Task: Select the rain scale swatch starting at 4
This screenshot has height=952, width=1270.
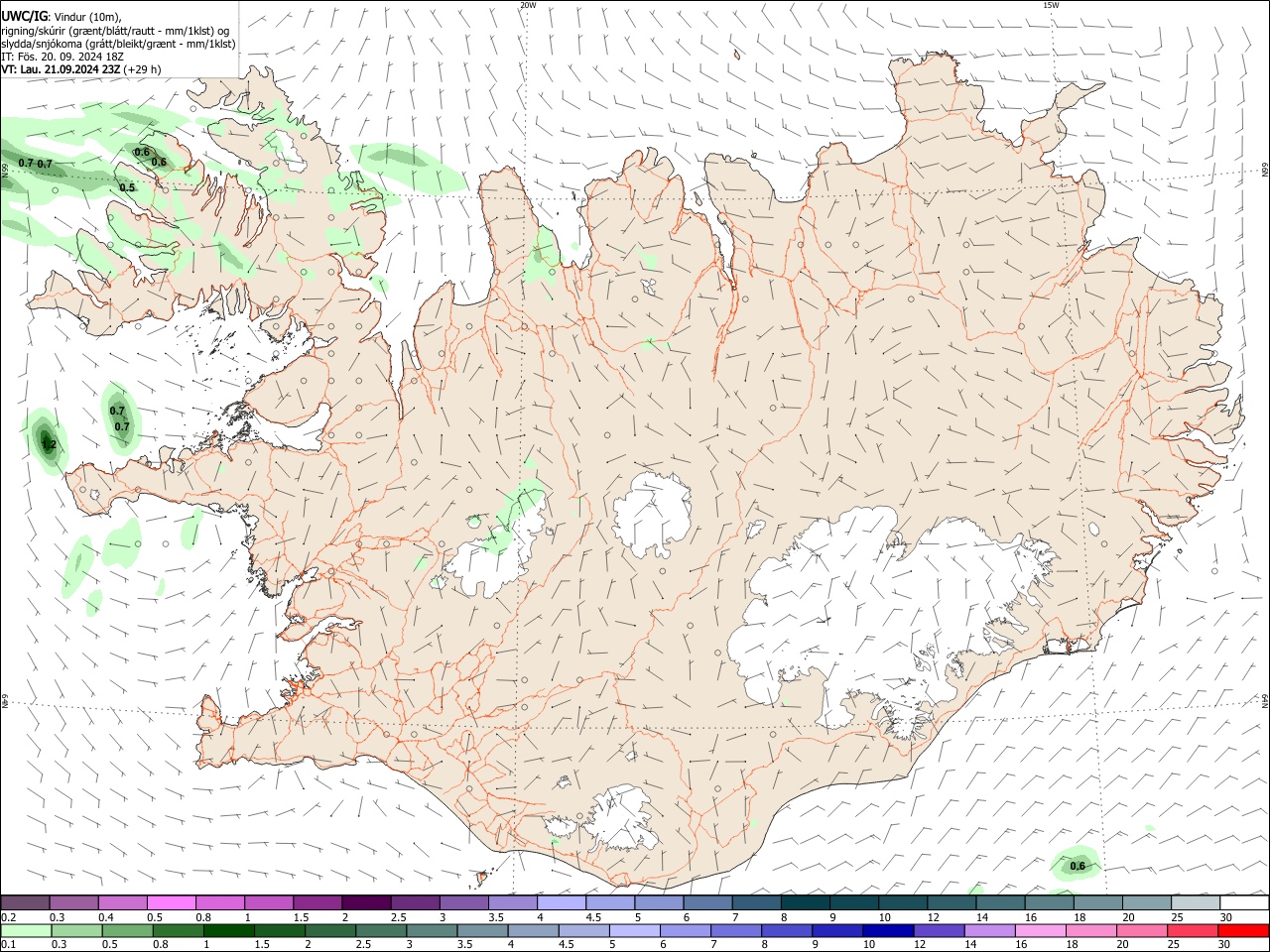Action: pyautogui.click(x=532, y=930)
